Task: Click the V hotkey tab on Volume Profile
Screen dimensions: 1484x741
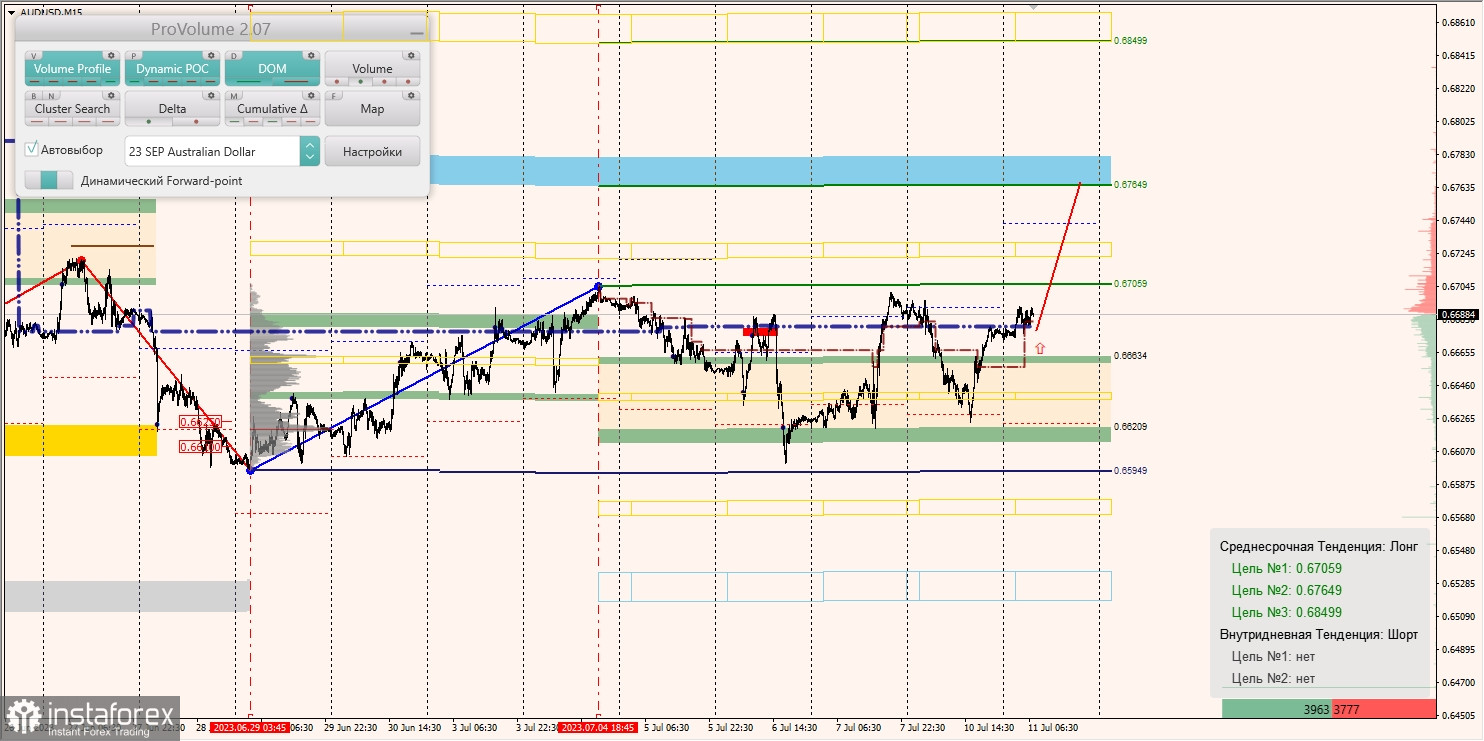Action: click(35, 55)
